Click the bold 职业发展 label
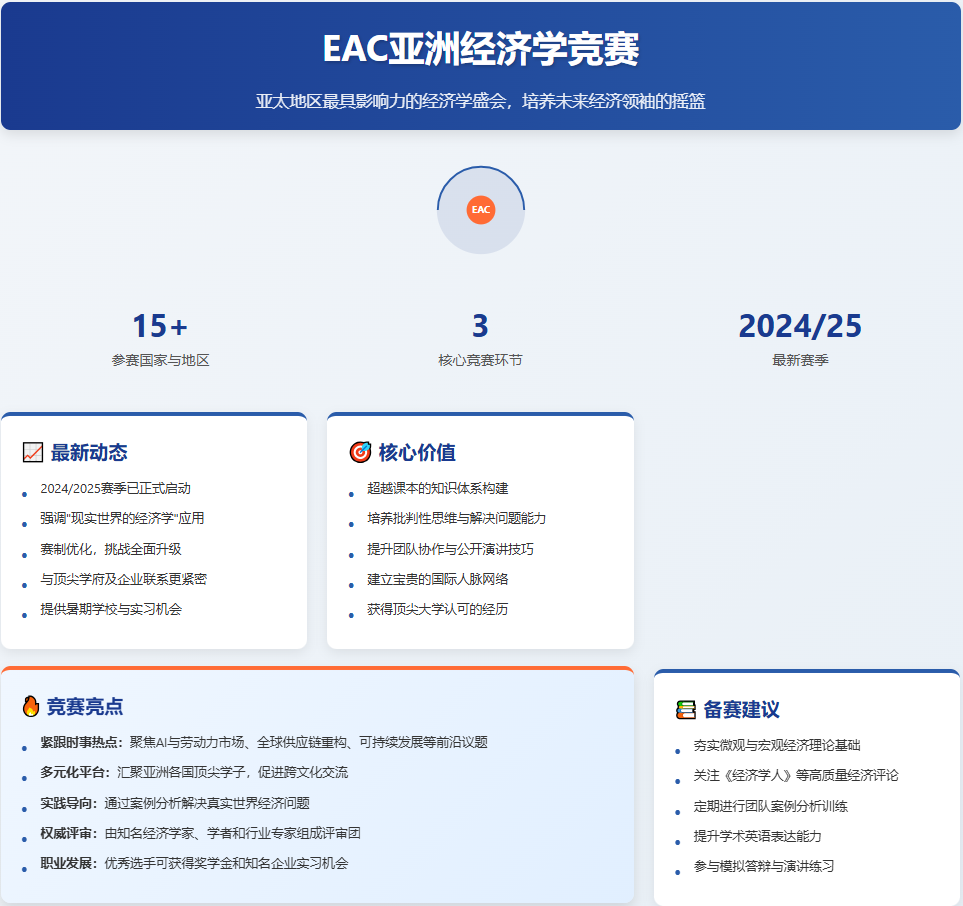The height and width of the screenshot is (906, 963). tap(69, 863)
